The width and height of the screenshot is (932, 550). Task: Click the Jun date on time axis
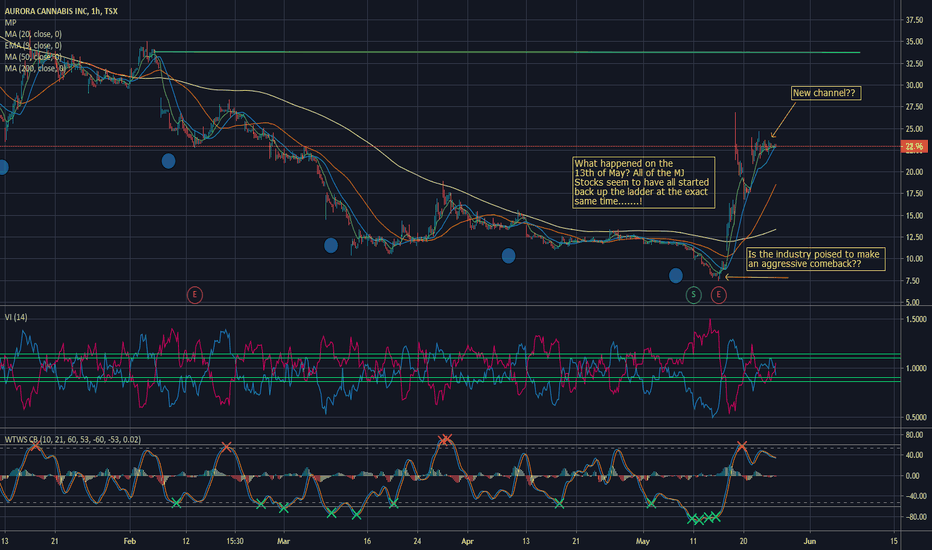point(810,541)
